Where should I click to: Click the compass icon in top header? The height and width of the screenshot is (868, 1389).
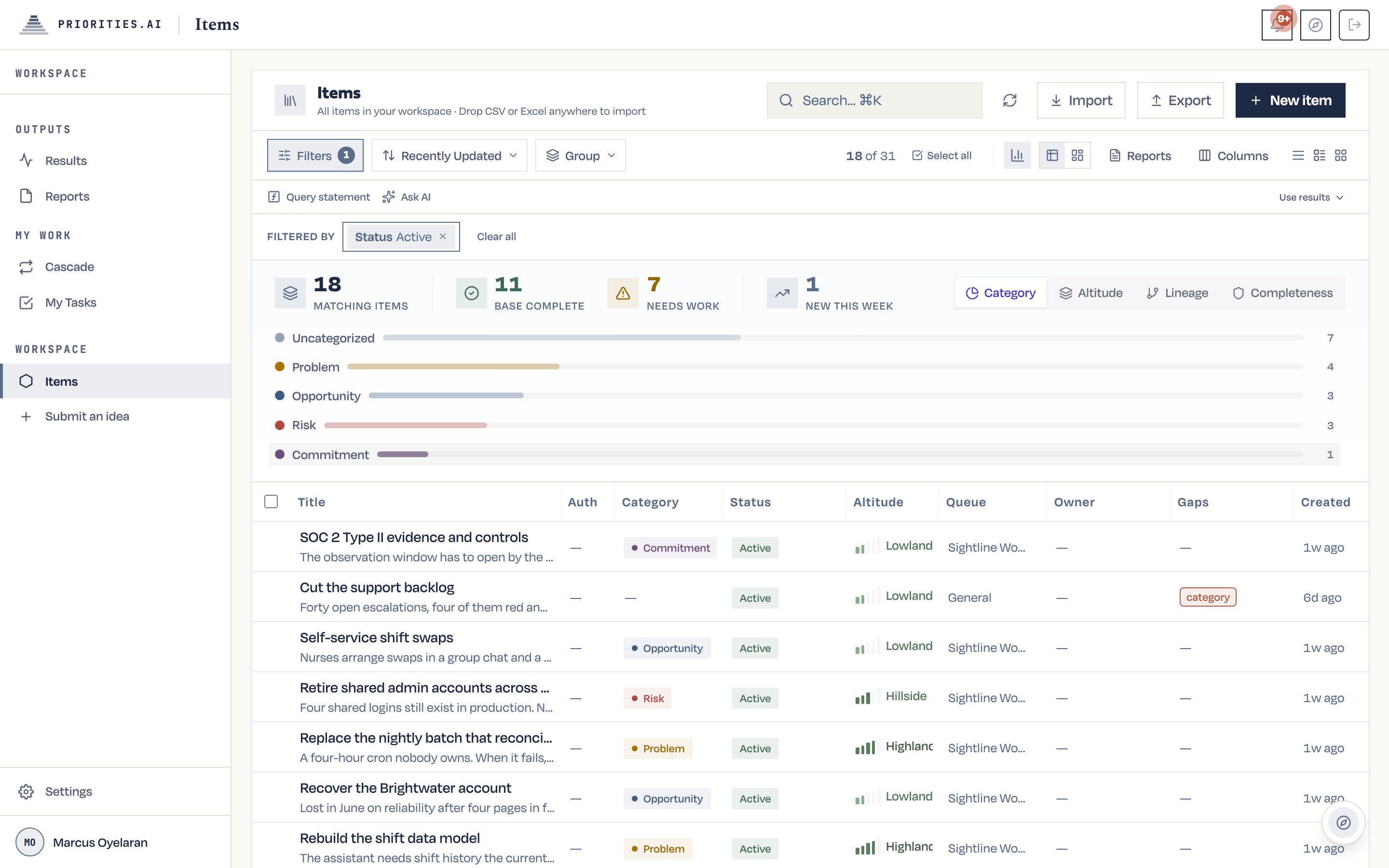pyautogui.click(x=1315, y=25)
